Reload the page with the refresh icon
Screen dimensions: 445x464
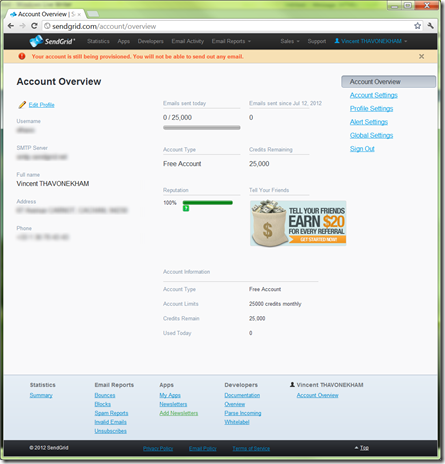point(34,26)
